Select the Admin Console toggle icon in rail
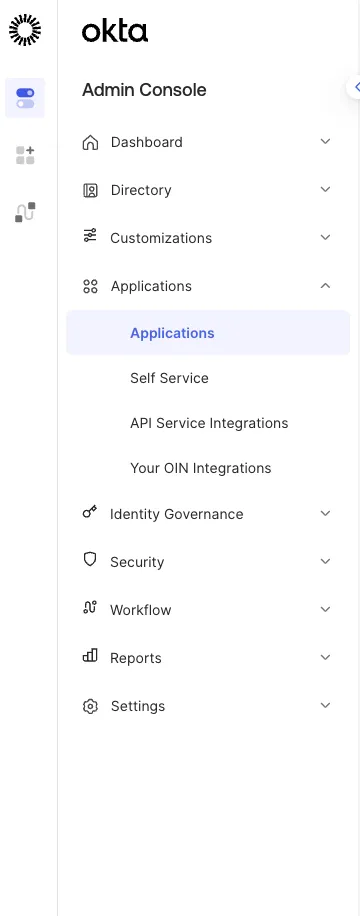This screenshot has width=360, height=916. point(25,98)
